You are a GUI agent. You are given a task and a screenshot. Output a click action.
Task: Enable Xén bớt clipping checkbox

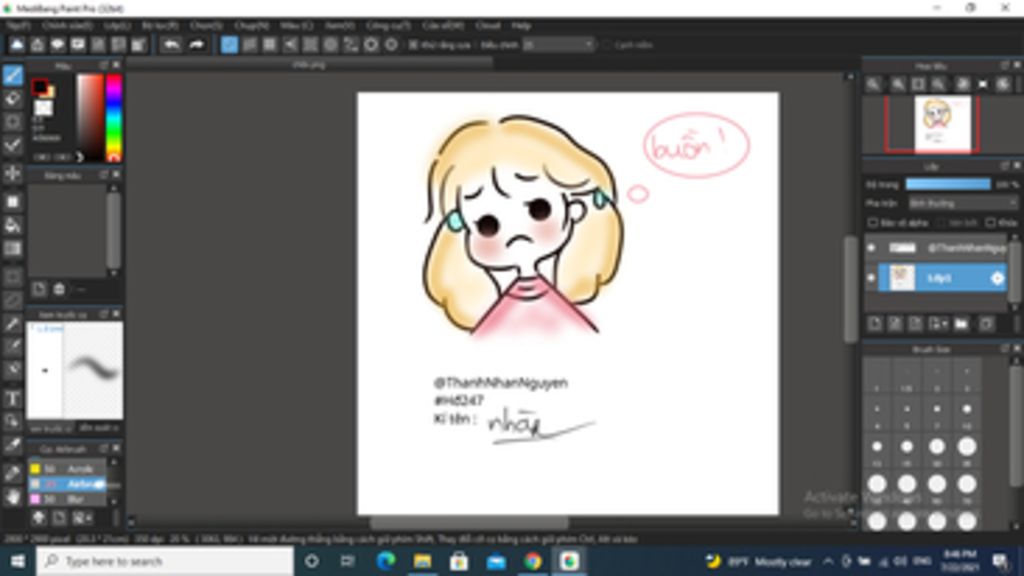tap(941, 223)
